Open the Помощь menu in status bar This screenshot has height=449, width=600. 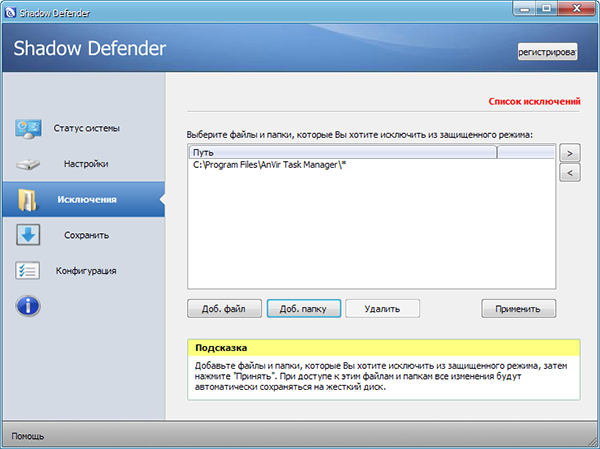(x=28, y=436)
